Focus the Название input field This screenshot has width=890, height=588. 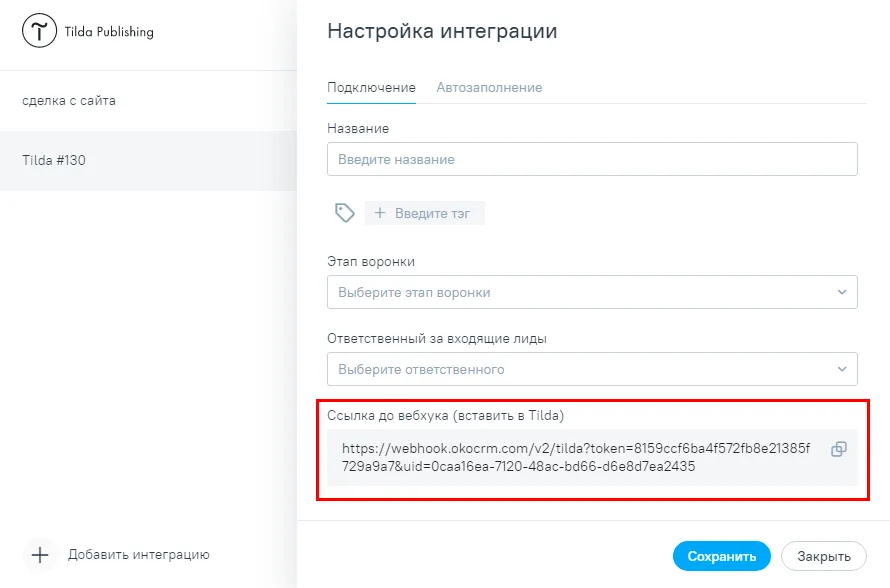tap(592, 159)
